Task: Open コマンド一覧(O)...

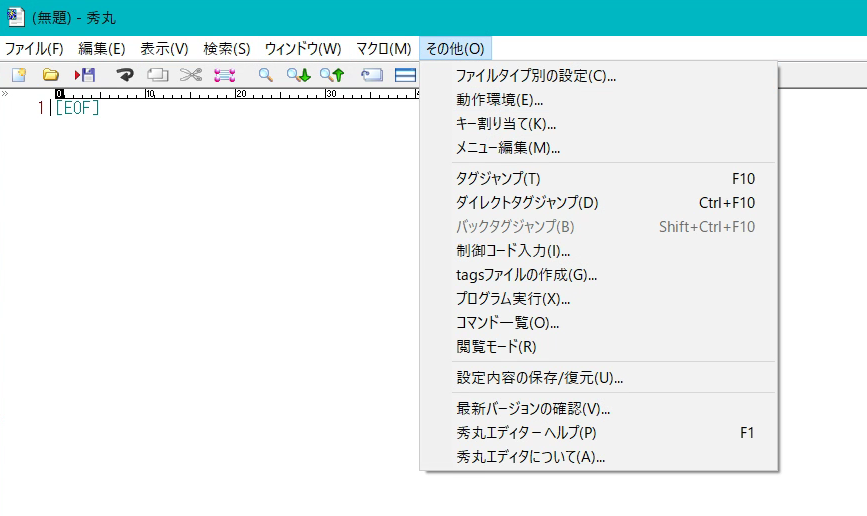Action: (599, 323)
